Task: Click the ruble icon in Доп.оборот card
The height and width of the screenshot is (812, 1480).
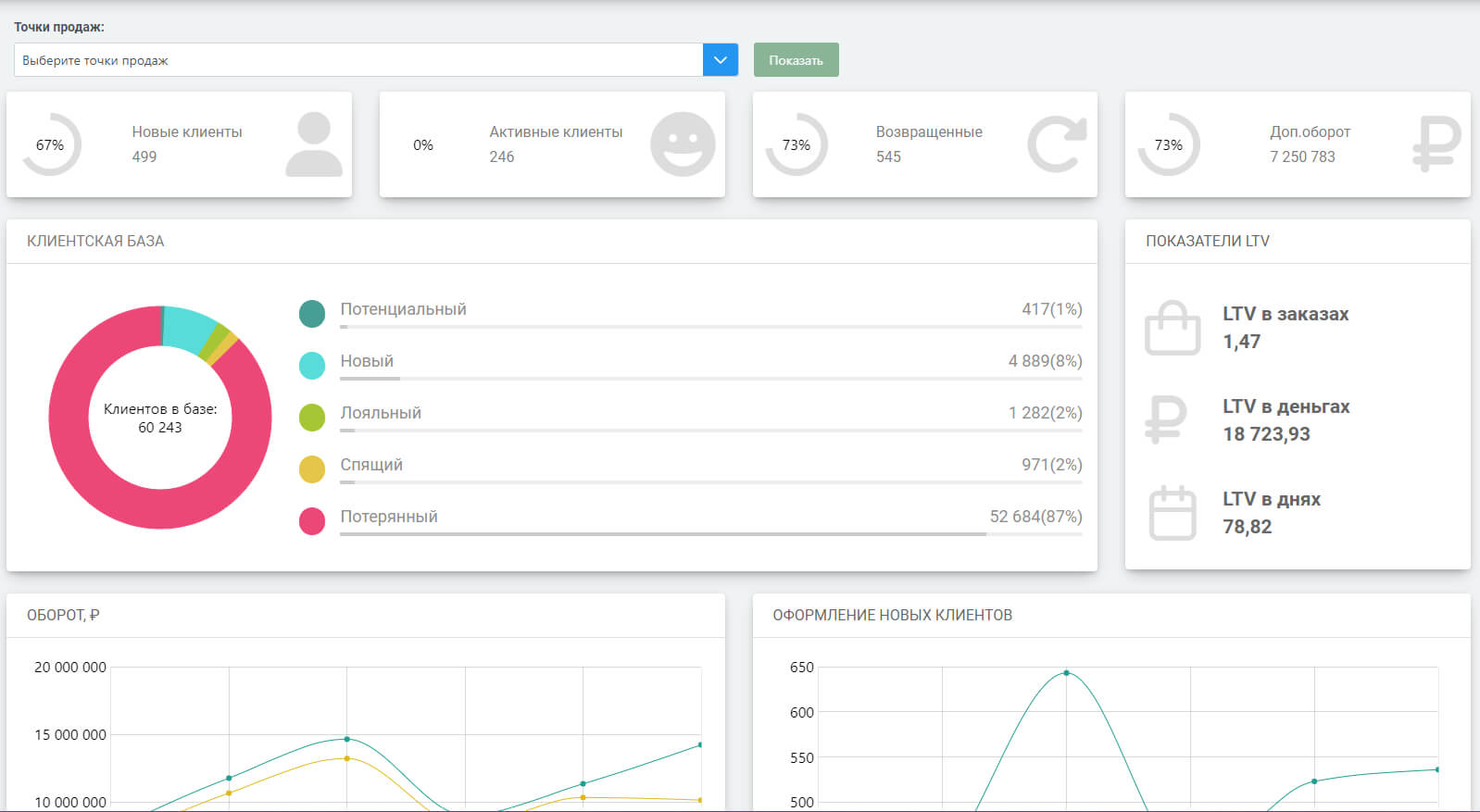Action: [1436, 144]
